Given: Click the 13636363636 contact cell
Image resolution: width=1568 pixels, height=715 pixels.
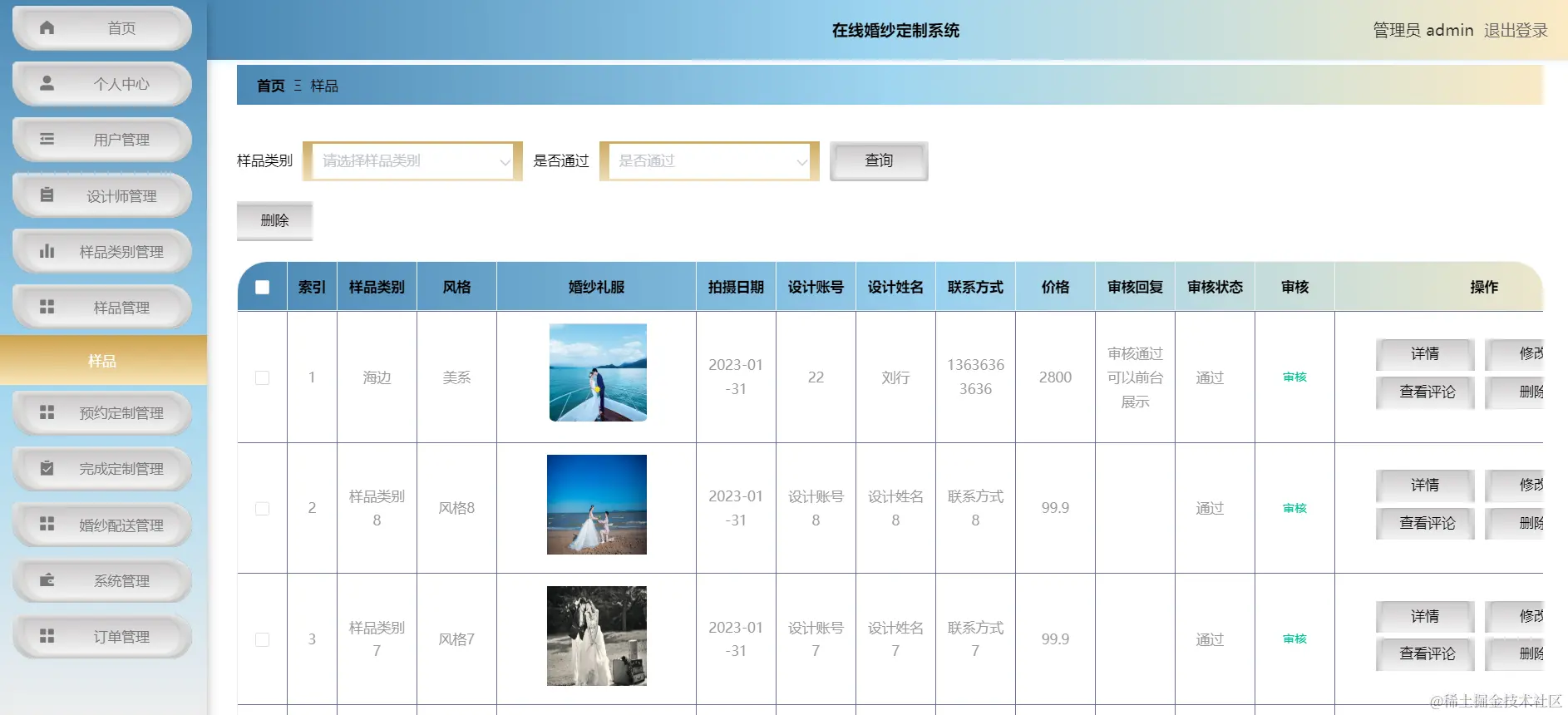Looking at the screenshot, I should pos(975,377).
